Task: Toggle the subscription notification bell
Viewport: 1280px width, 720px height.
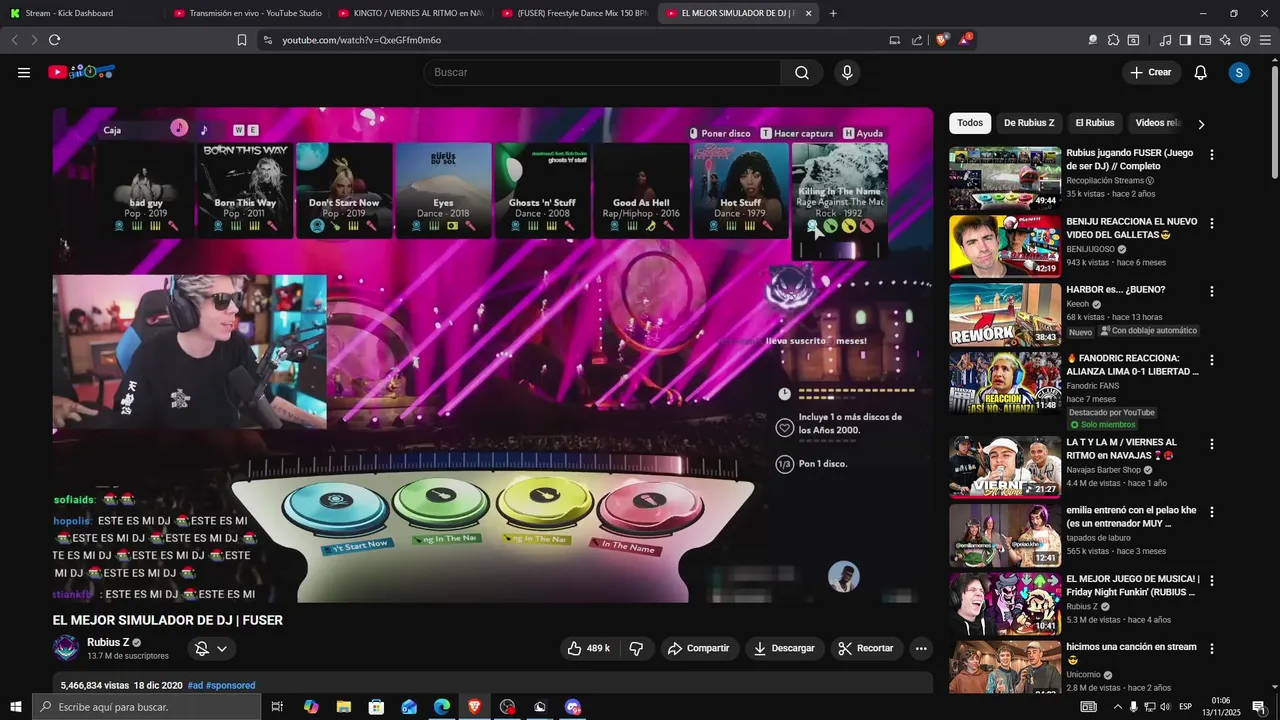Action: 202,648
